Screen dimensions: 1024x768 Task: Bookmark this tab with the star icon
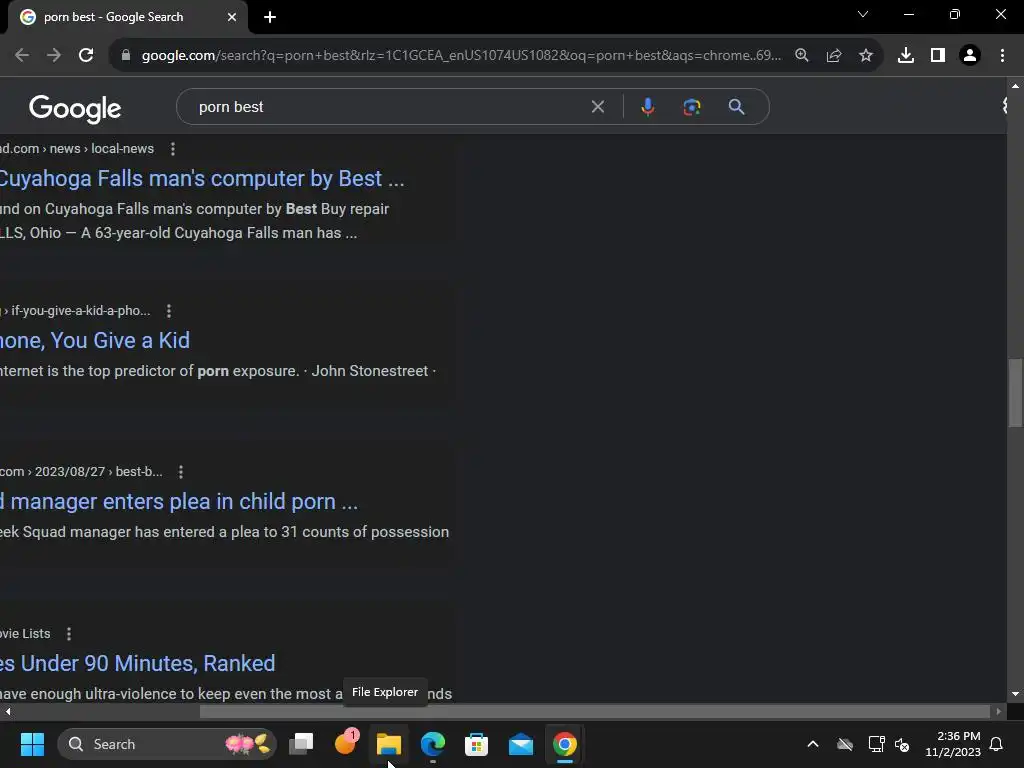(x=865, y=56)
